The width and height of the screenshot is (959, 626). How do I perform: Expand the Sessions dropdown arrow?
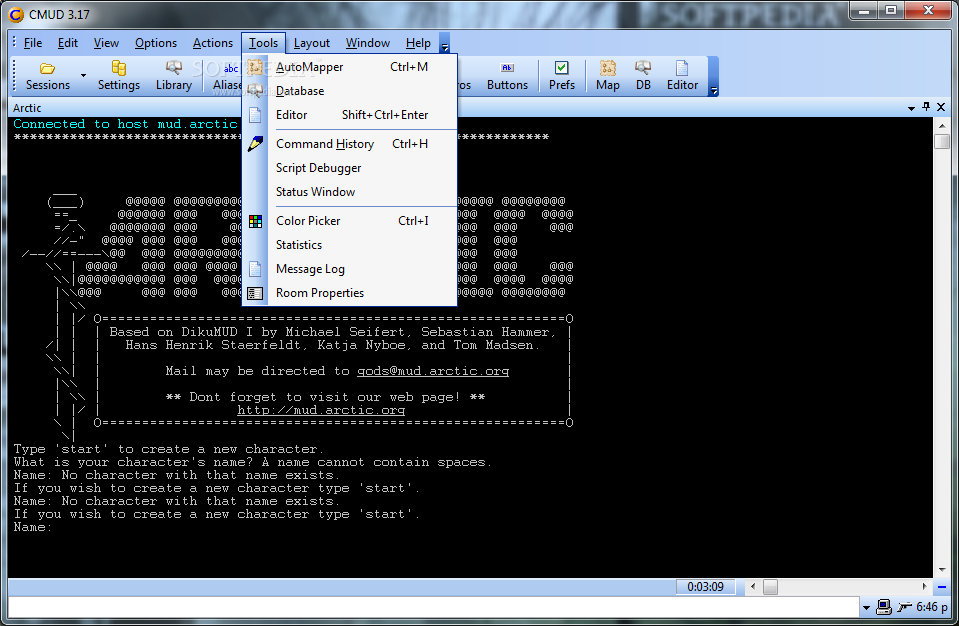point(83,76)
